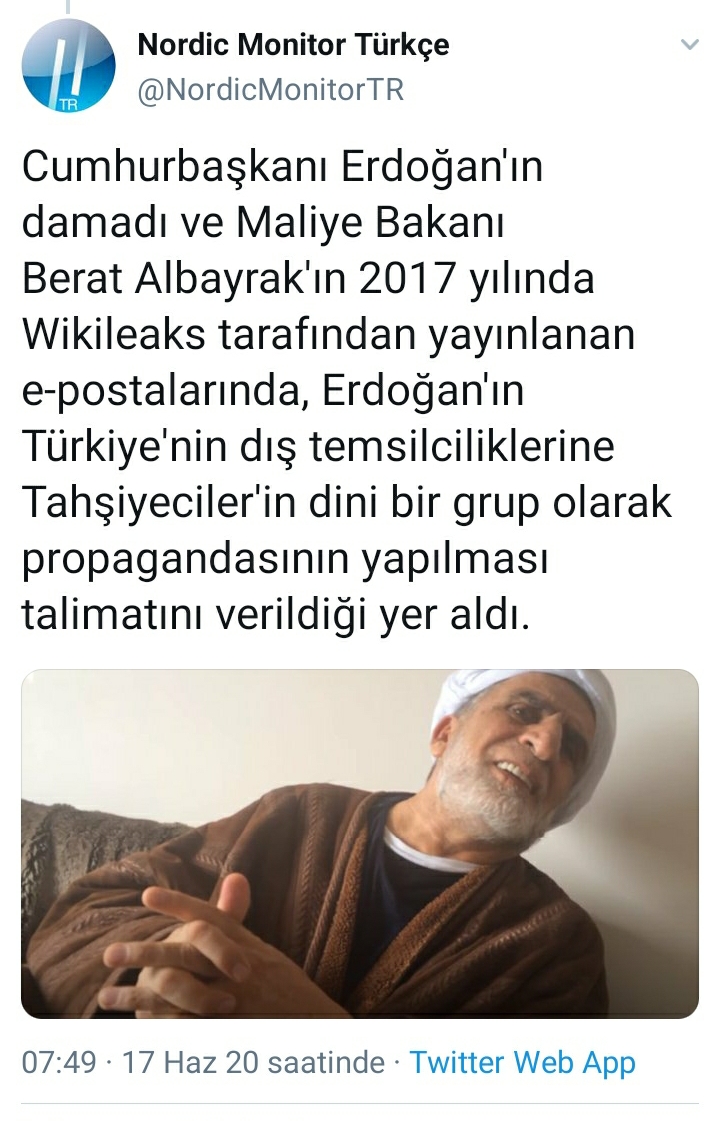Image resolution: width=720 pixels, height=1121 pixels.
Task: Click the phrase Türkiye'nin dış temsilciliklerine
Action: [318, 447]
